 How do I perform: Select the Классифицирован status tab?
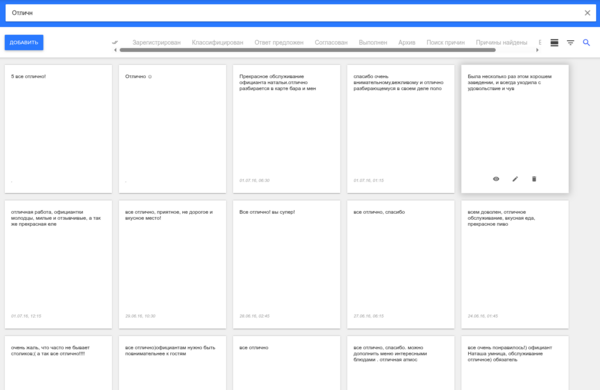217,42
